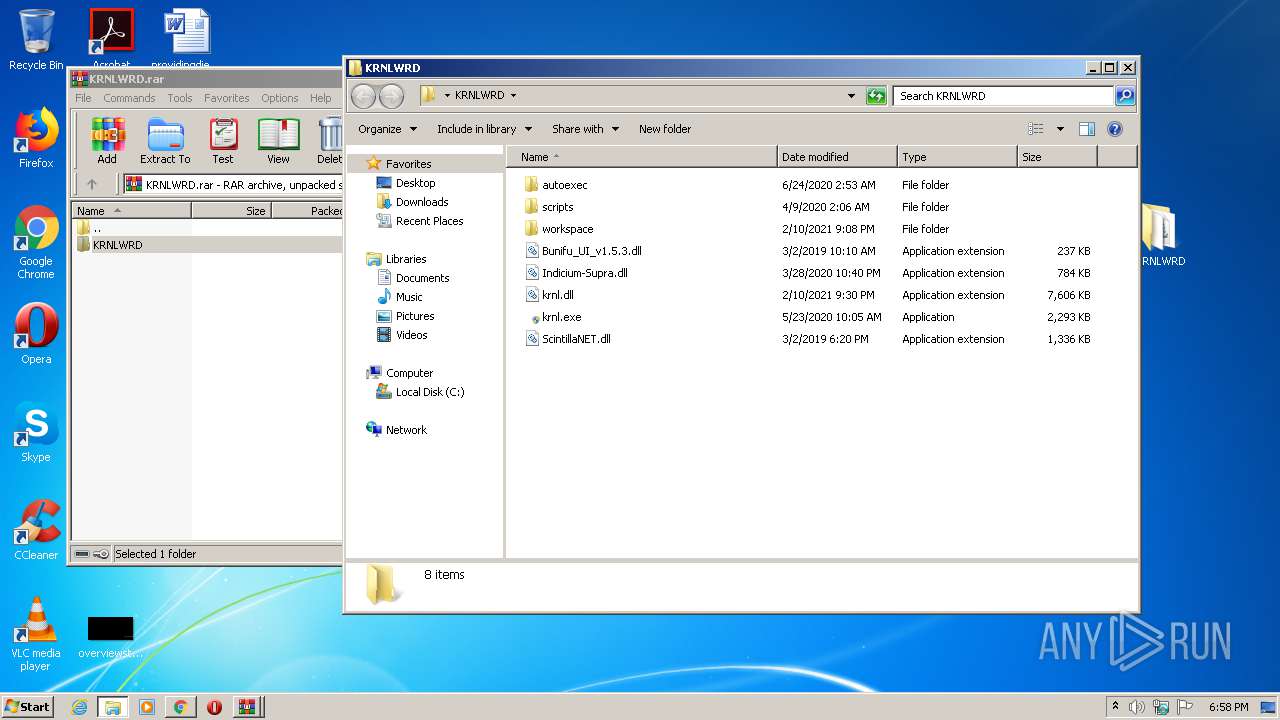Select krnl.dll file in the list
This screenshot has width=1280, height=720.
tap(557, 295)
